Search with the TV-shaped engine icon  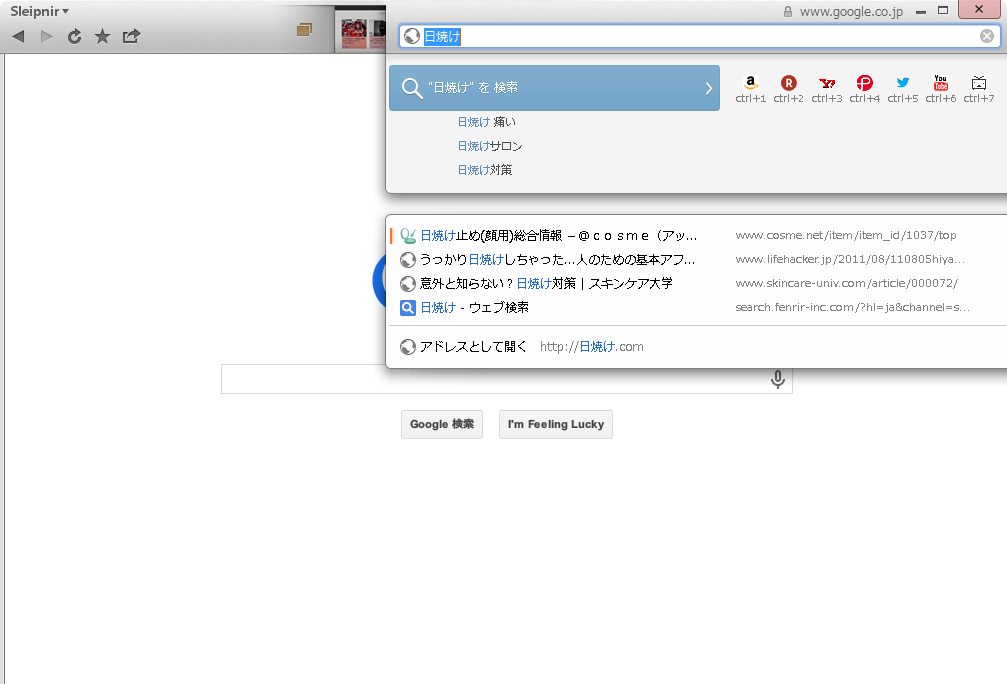(x=979, y=83)
